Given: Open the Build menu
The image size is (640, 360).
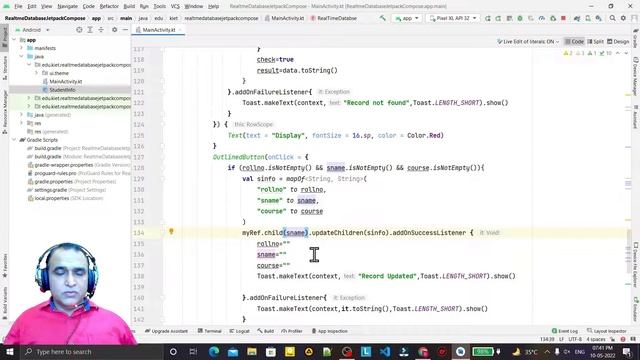Looking at the screenshot, I should pyautogui.click(x=129, y=6).
